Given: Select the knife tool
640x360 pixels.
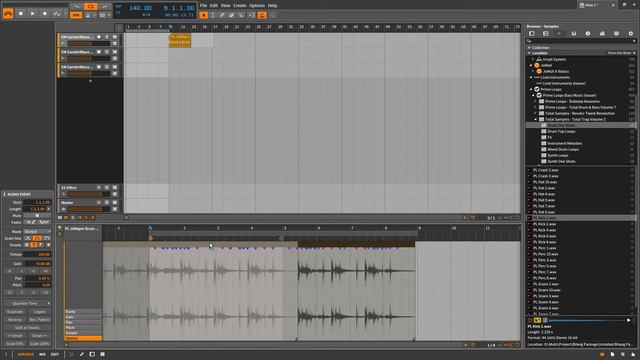Looking at the screenshot, I should coord(241,15).
